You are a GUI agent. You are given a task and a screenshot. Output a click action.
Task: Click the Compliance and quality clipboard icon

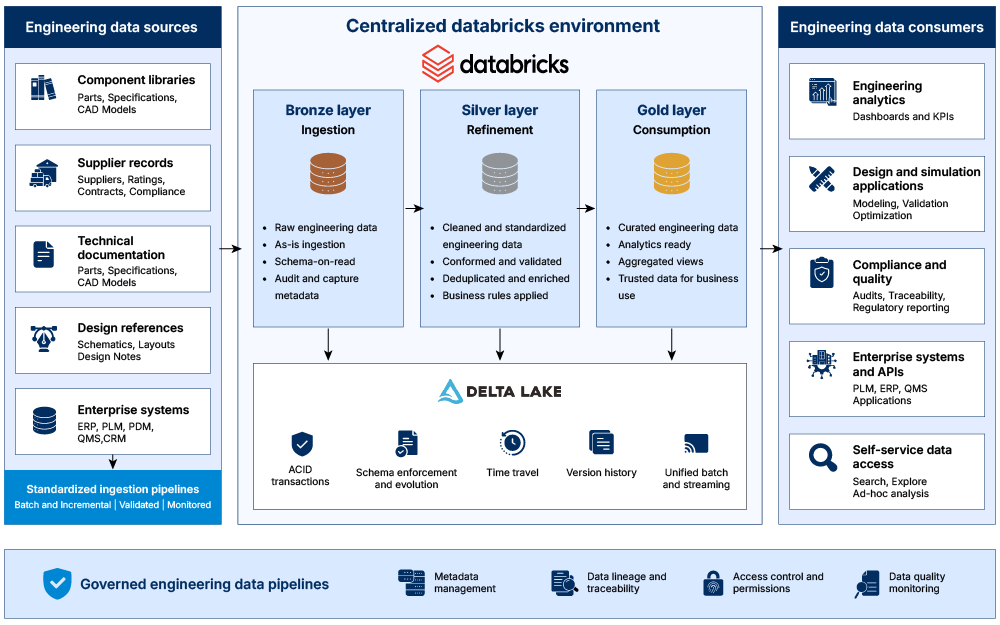tap(821, 272)
